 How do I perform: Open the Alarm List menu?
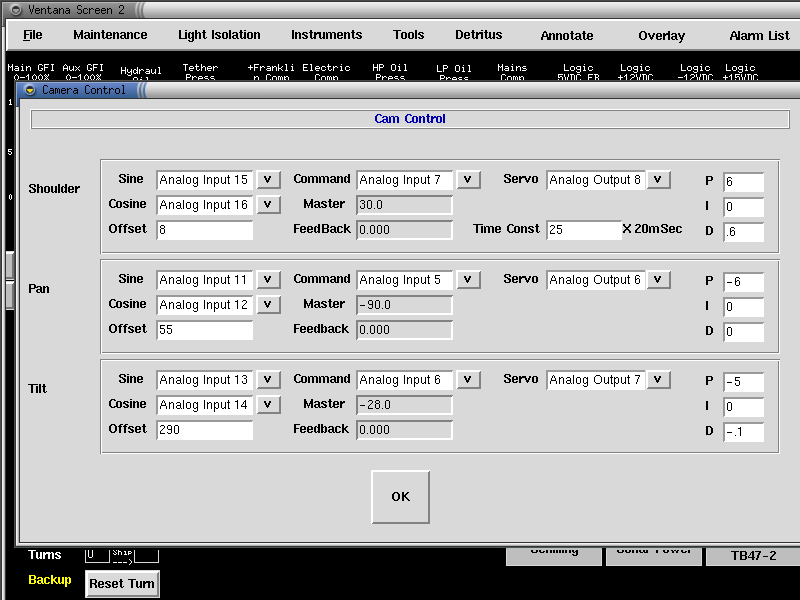click(x=759, y=36)
